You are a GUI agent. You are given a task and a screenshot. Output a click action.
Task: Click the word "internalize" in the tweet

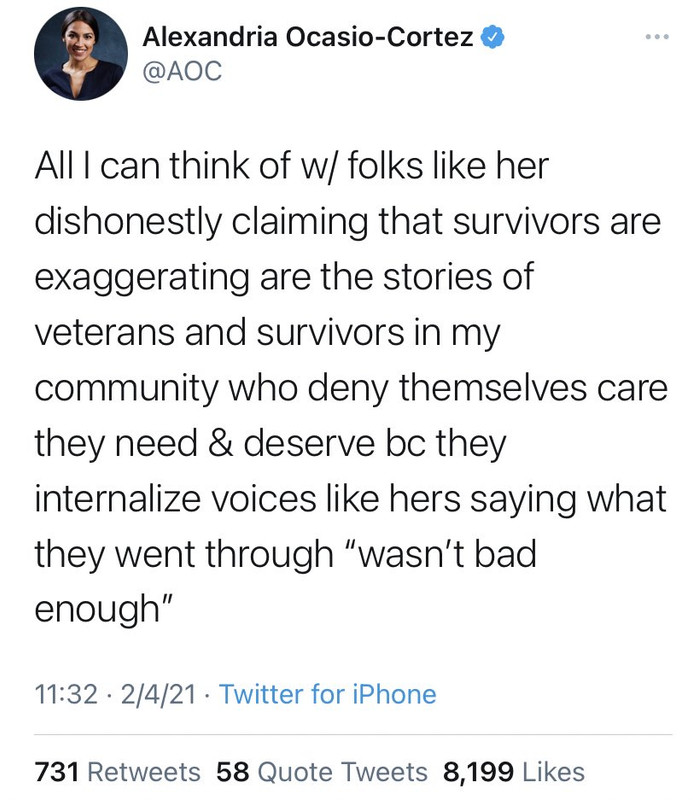(x=117, y=499)
